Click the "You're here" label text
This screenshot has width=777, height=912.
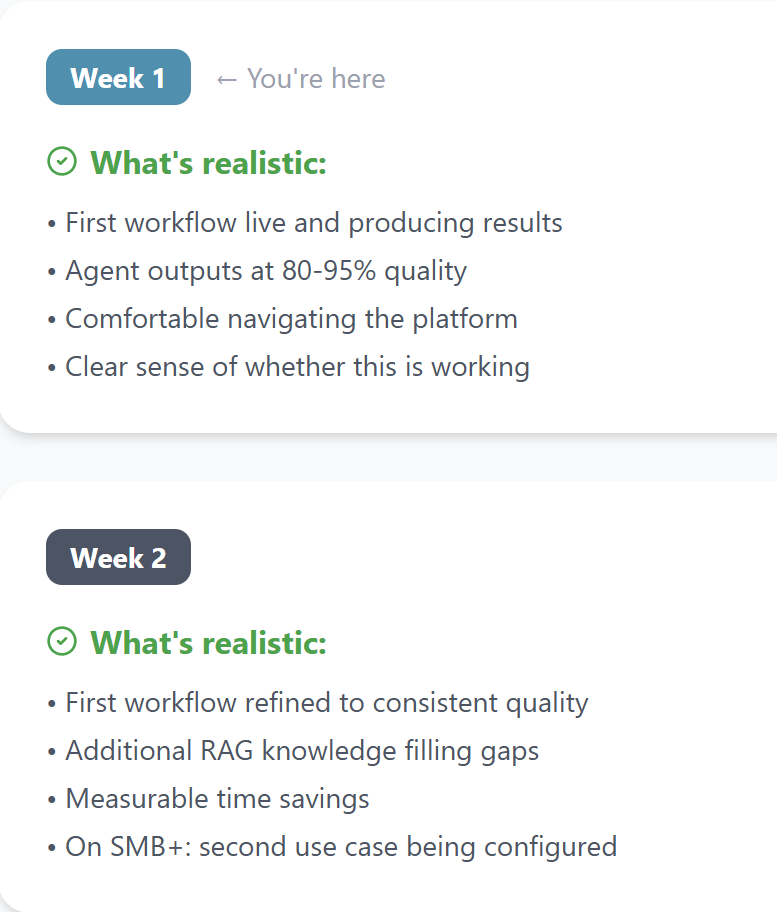tap(316, 79)
